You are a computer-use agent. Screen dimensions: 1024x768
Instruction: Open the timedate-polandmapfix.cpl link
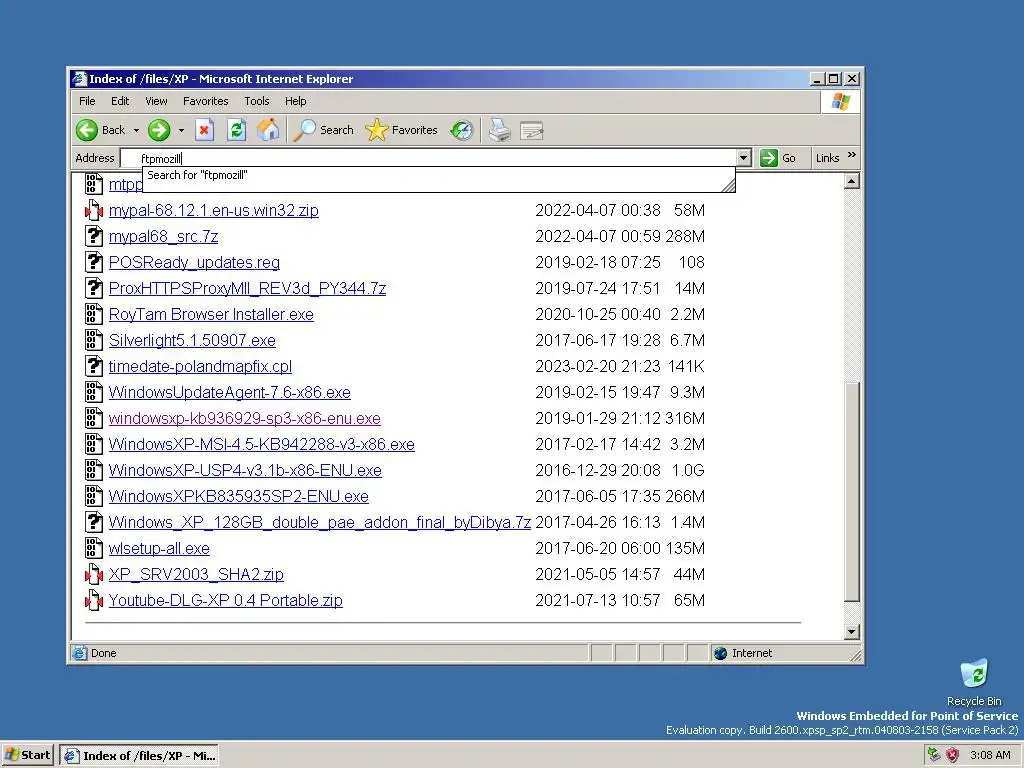(200, 366)
